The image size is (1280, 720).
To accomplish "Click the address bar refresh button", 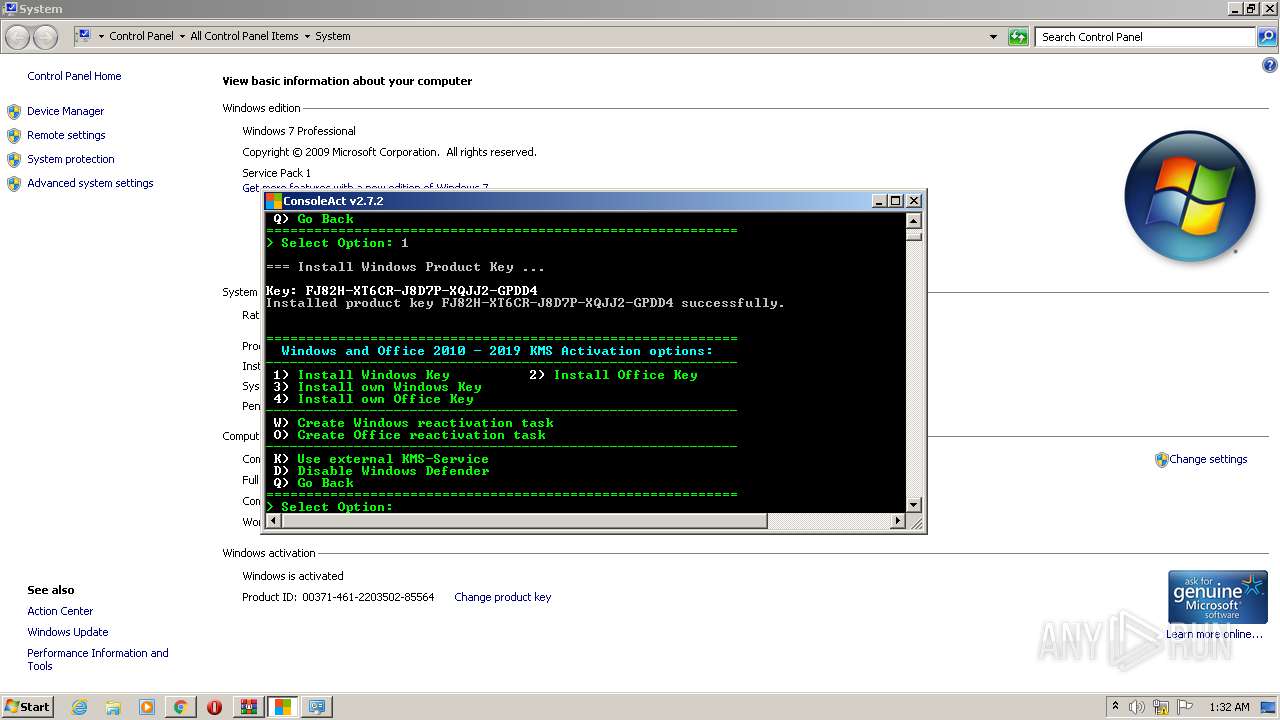I will pos(1018,37).
